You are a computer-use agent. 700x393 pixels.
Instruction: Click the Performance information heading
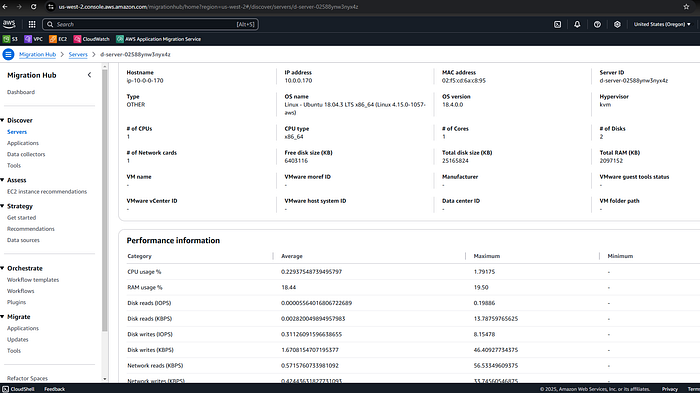[173, 240]
